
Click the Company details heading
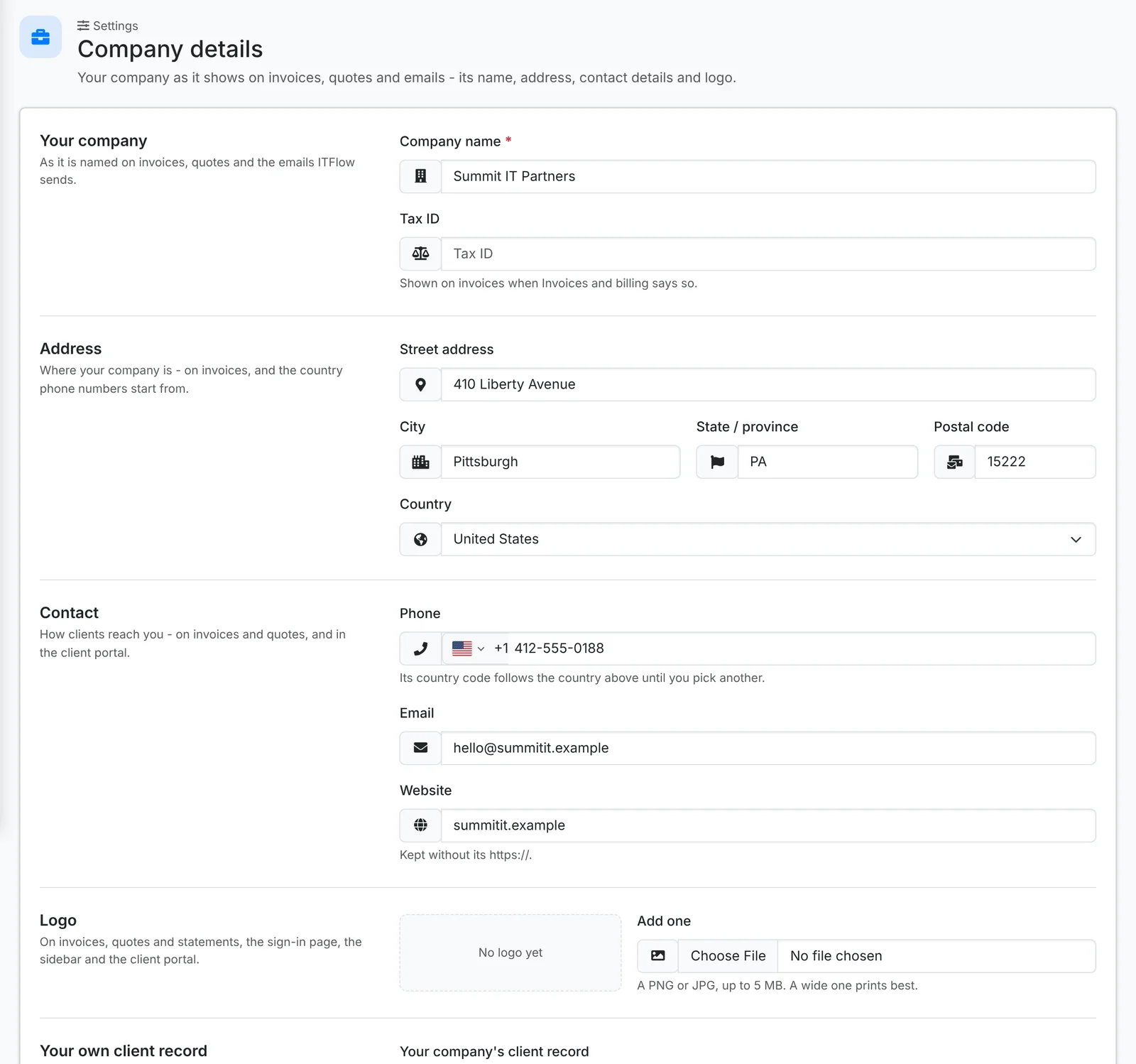point(170,49)
